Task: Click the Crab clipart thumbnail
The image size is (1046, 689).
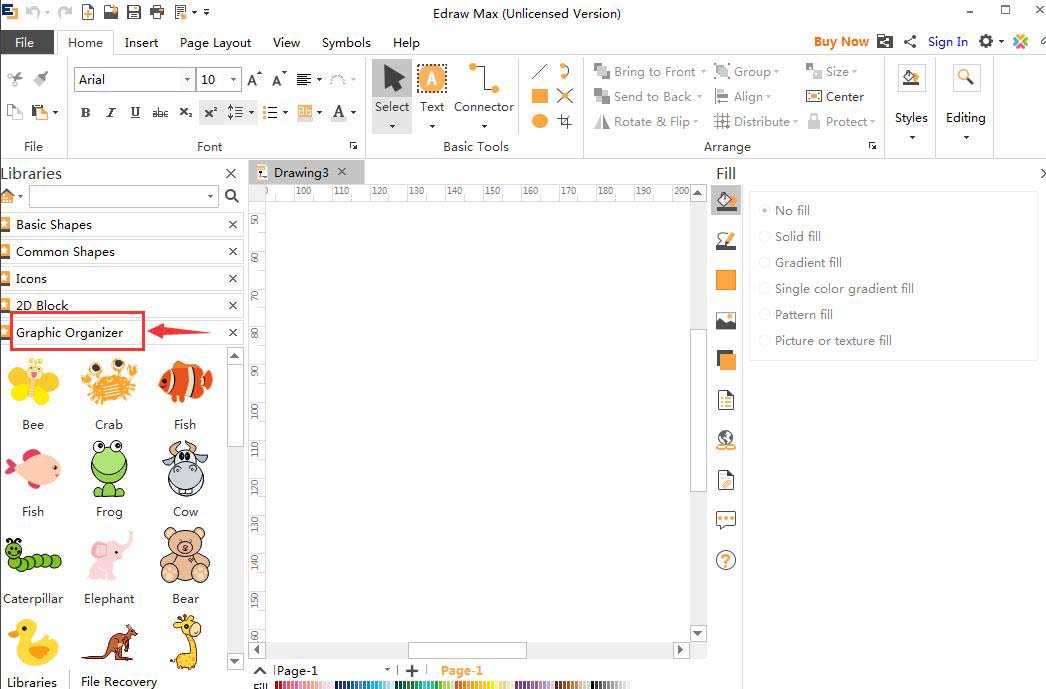Action: point(109,383)
